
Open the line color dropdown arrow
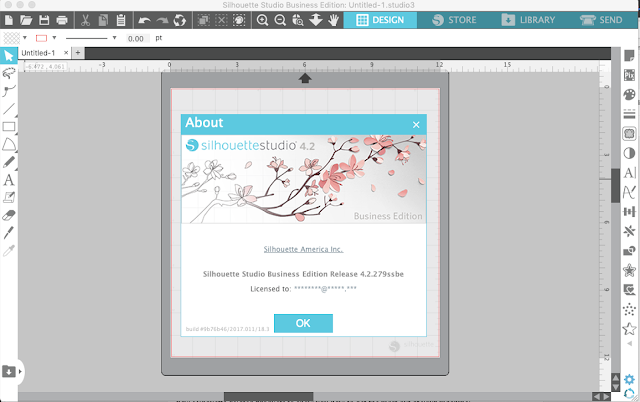tap(54, 38)
